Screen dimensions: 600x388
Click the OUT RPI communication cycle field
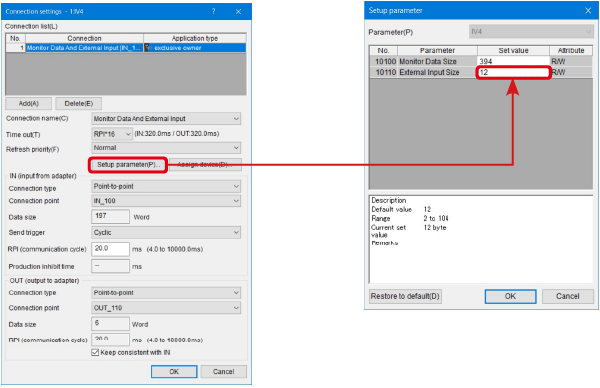pyautogui.click(x=110, y=339)
